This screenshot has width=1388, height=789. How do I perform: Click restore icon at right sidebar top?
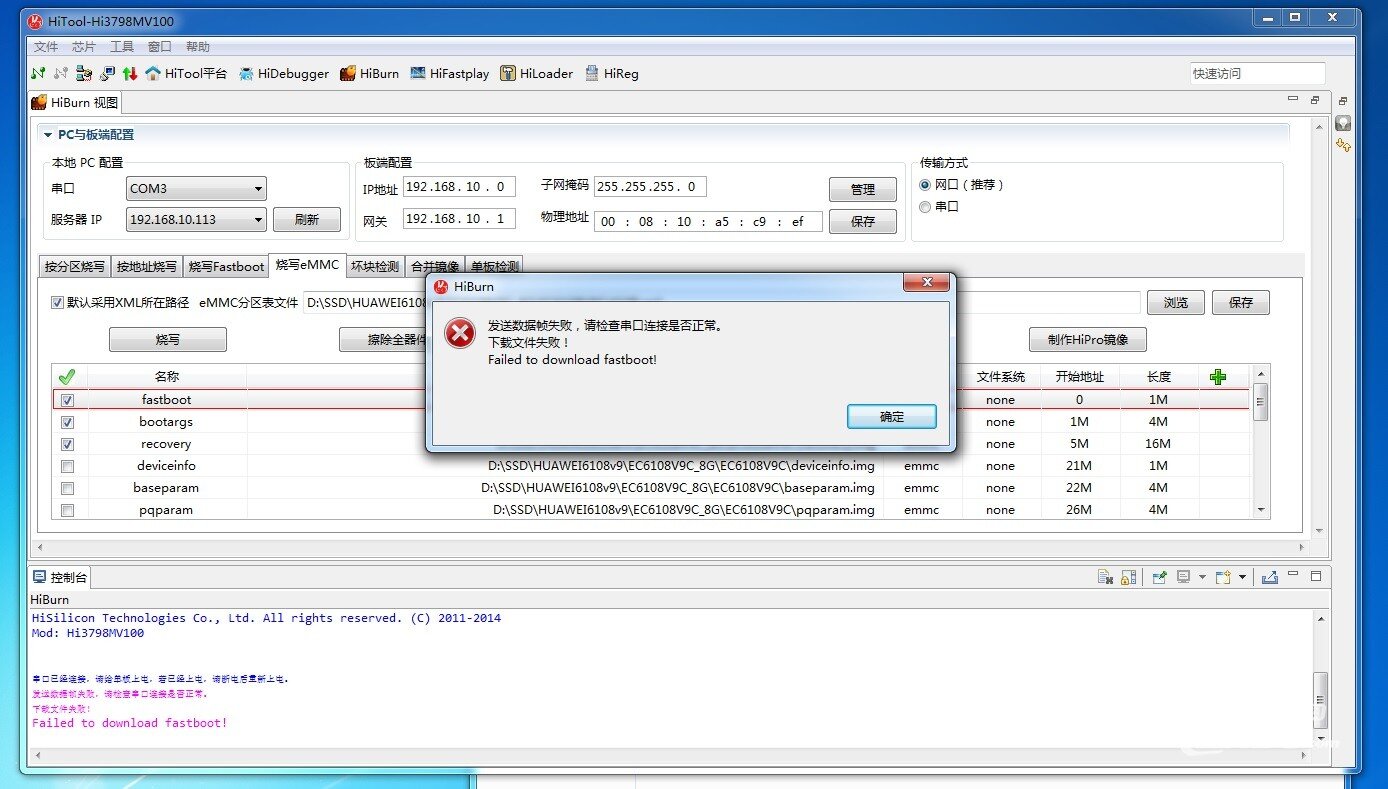(1343, 101)
